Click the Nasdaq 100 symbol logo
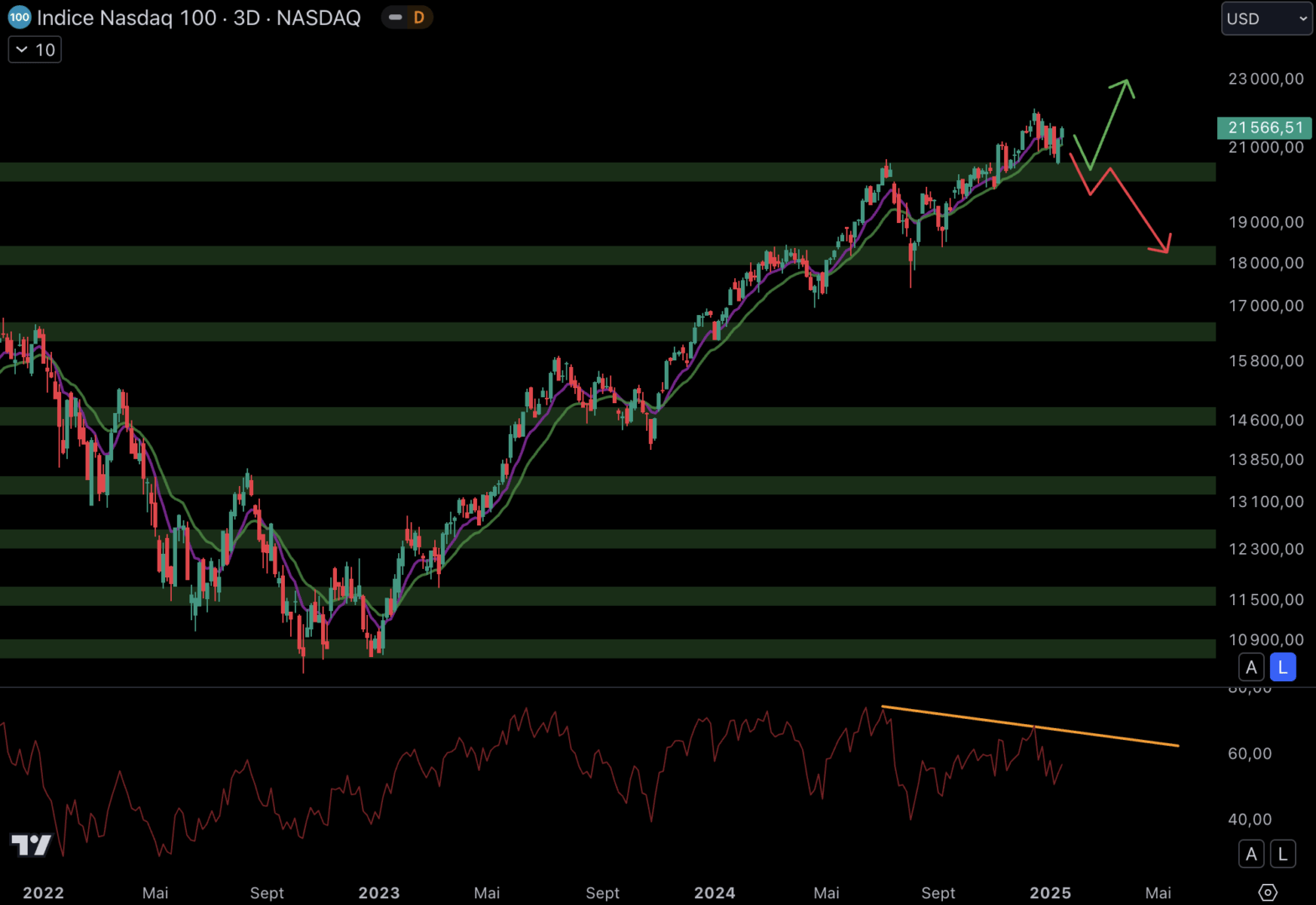The height and width of the screenshot is (905, 1316). pos(18,17)
